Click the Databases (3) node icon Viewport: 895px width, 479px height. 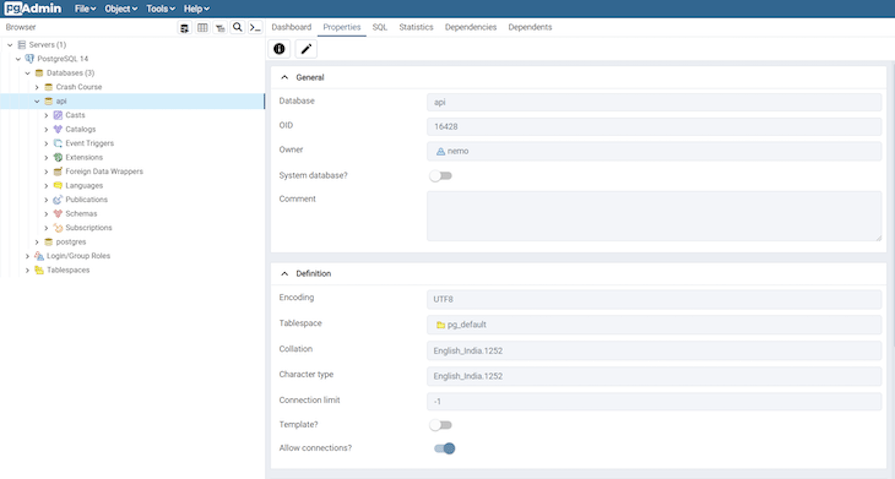pyautogui.click(x=39, y=73)
